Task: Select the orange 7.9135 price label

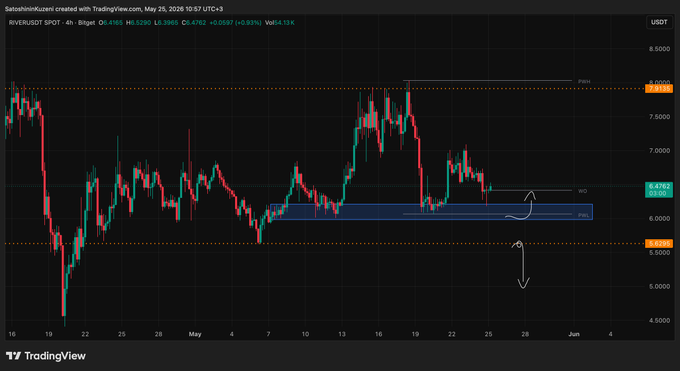Action: tap(659, 89)
